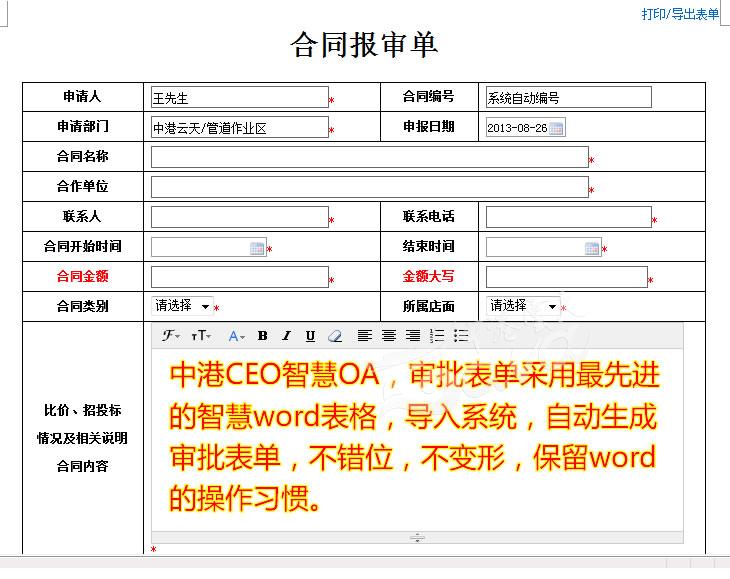Open calendar for 申报日期 field

click(x=556, y=128)
